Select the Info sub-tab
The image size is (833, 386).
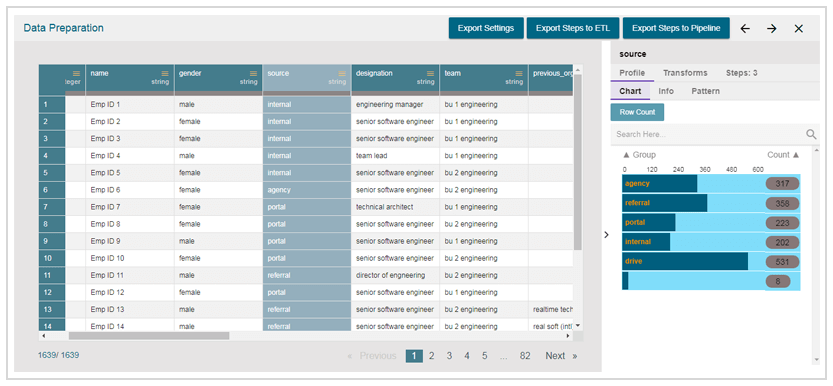[x=666, y=91]
